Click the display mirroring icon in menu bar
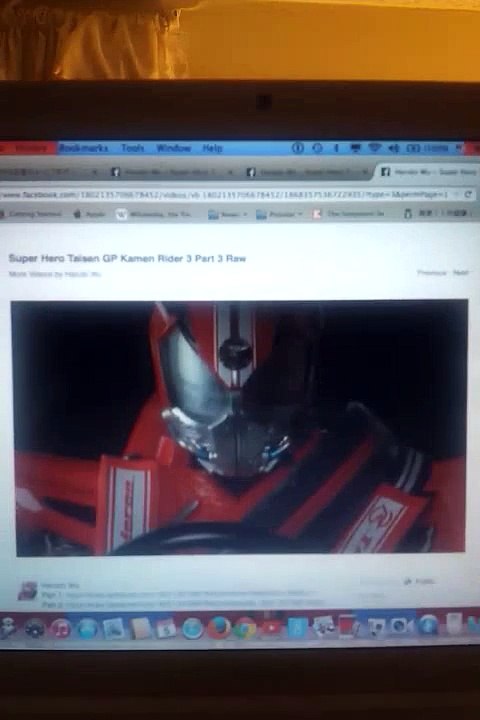The height and width of the screenshot is (720, 480). tap(355, 148)
